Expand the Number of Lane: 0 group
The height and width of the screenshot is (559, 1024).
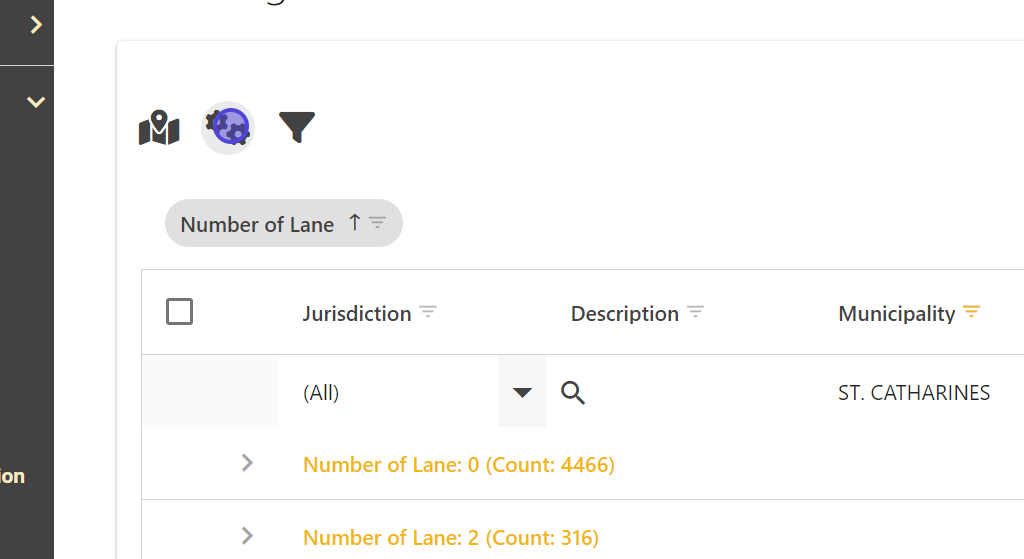click(247, 463)
